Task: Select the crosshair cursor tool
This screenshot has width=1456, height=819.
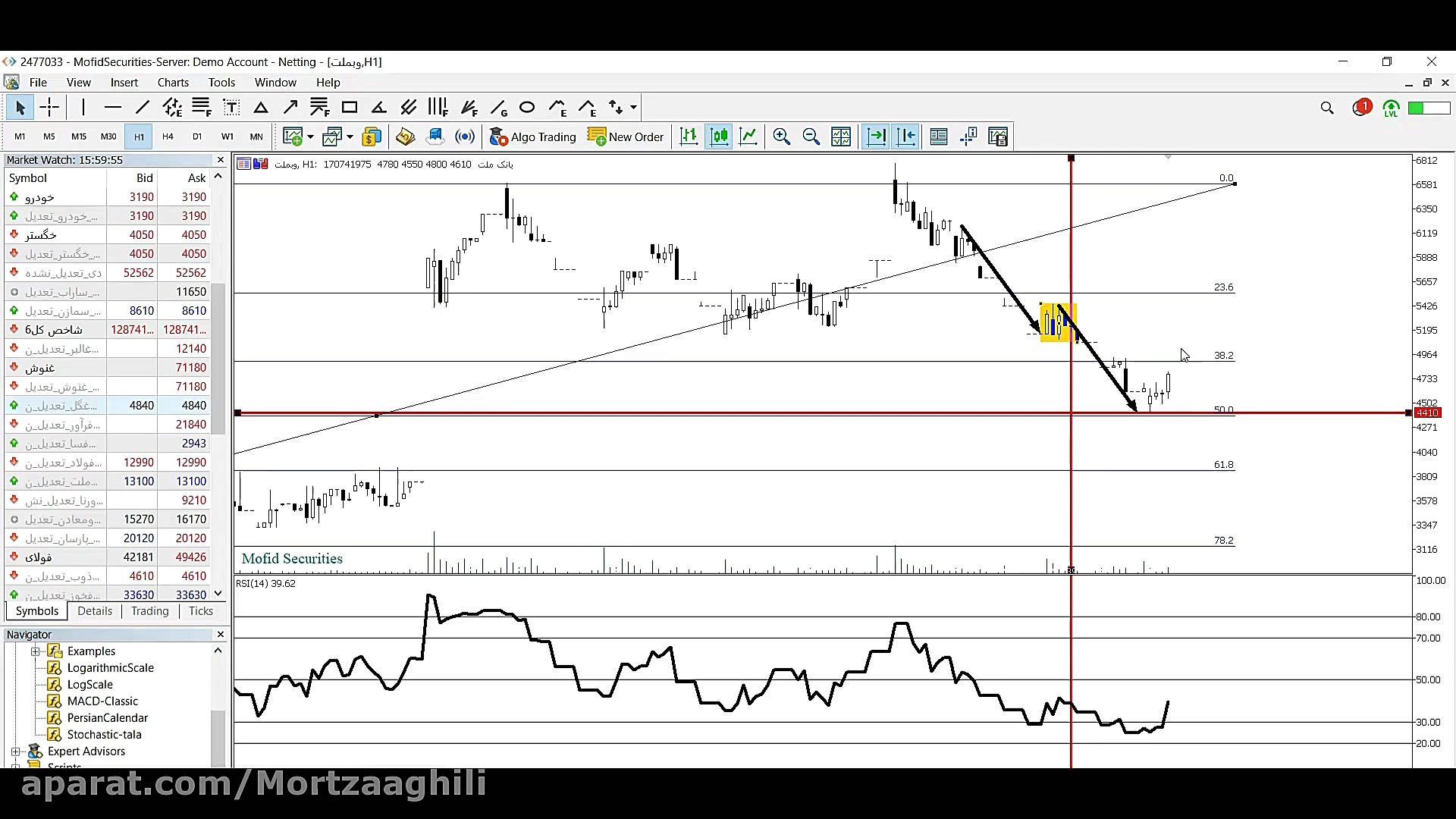Action: click(49, 108)
